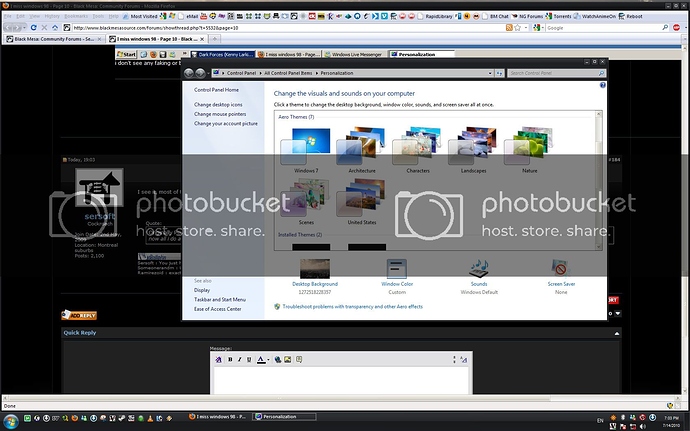Click Change desktop icons link
The height and width of the screenshot is (431, 690).
[x=218, y=105]
